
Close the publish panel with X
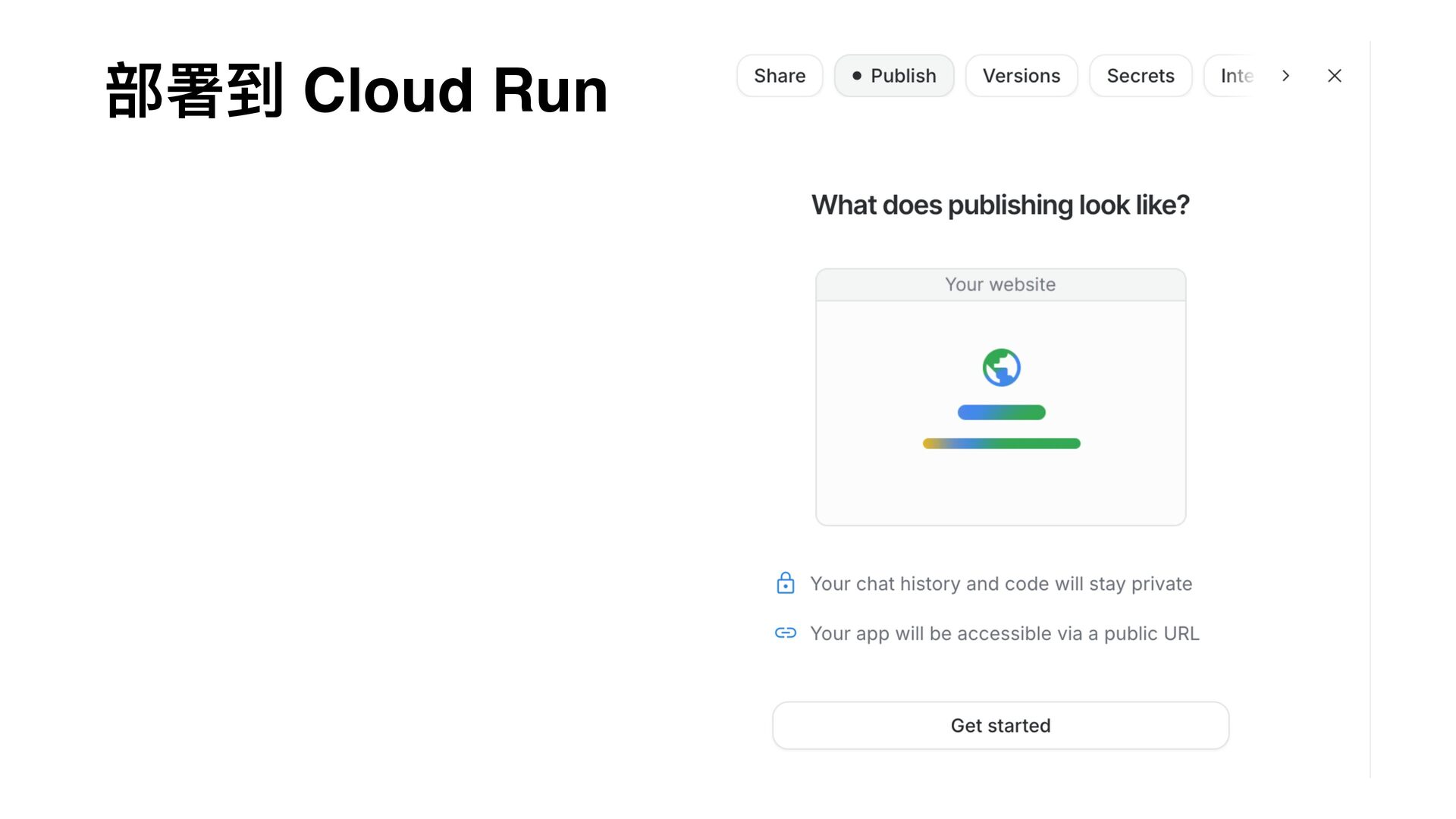pos(1335,76)
